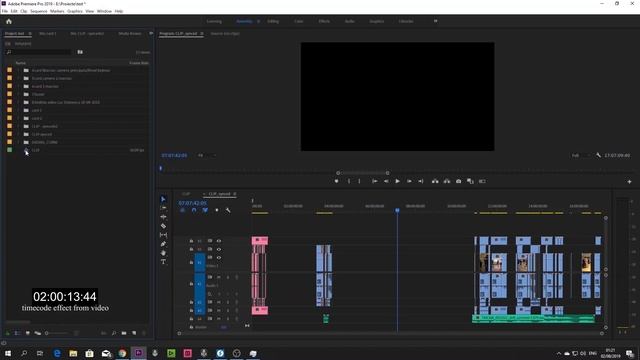The width and height of the screenshot is (640, 360).
Task: Open Project panel tabs overflow menu
Action: pos(151,33)
